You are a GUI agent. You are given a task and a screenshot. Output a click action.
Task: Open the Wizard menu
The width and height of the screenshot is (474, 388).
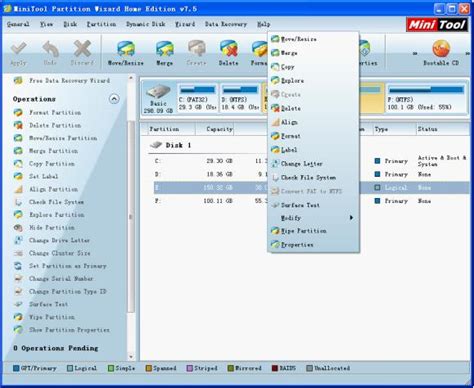tap(185, 24)
